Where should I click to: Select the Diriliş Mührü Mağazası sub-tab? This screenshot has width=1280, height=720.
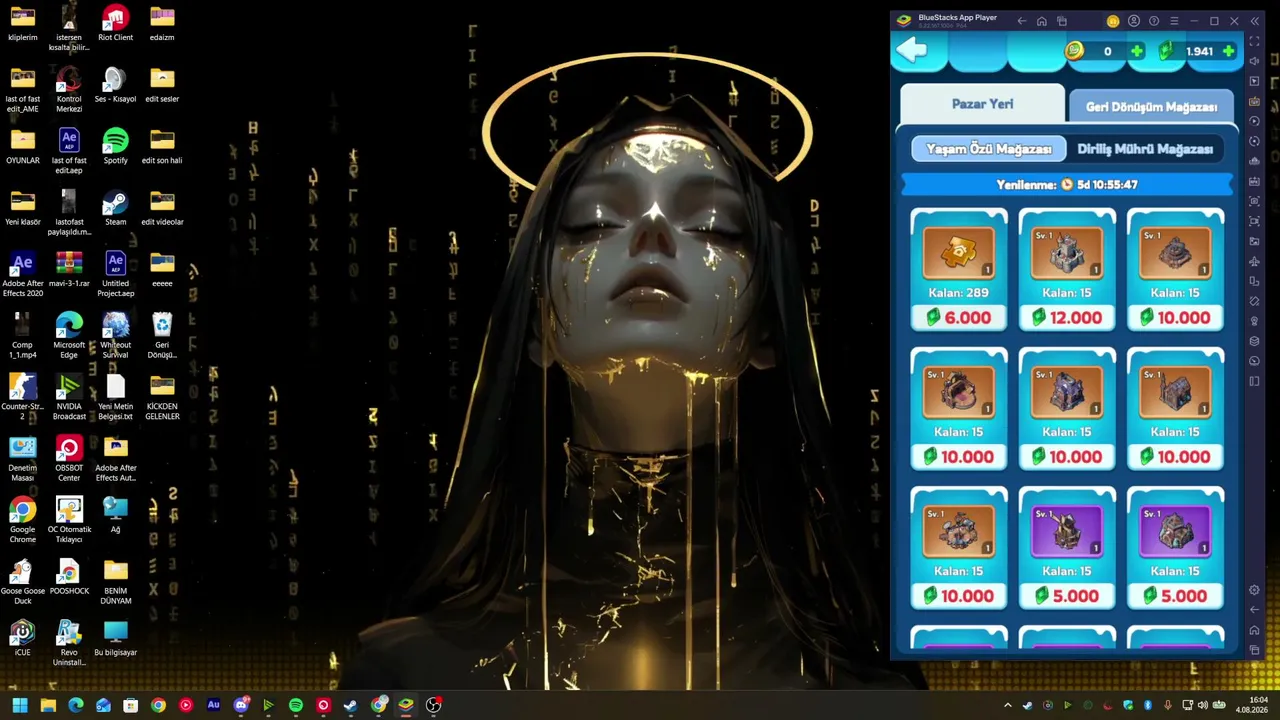click(1145, 149)
